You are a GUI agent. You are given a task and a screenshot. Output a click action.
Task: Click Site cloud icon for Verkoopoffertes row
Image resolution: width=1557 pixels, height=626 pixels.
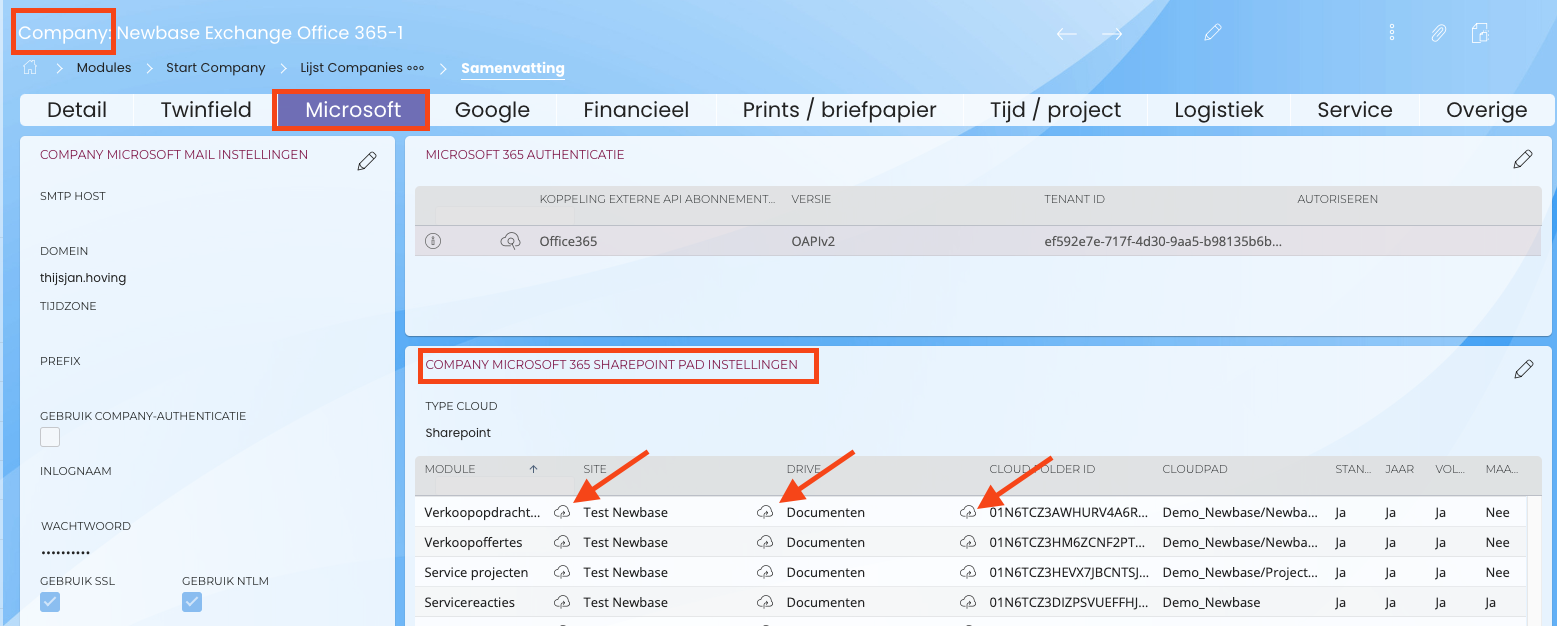[x=562, y=542]
